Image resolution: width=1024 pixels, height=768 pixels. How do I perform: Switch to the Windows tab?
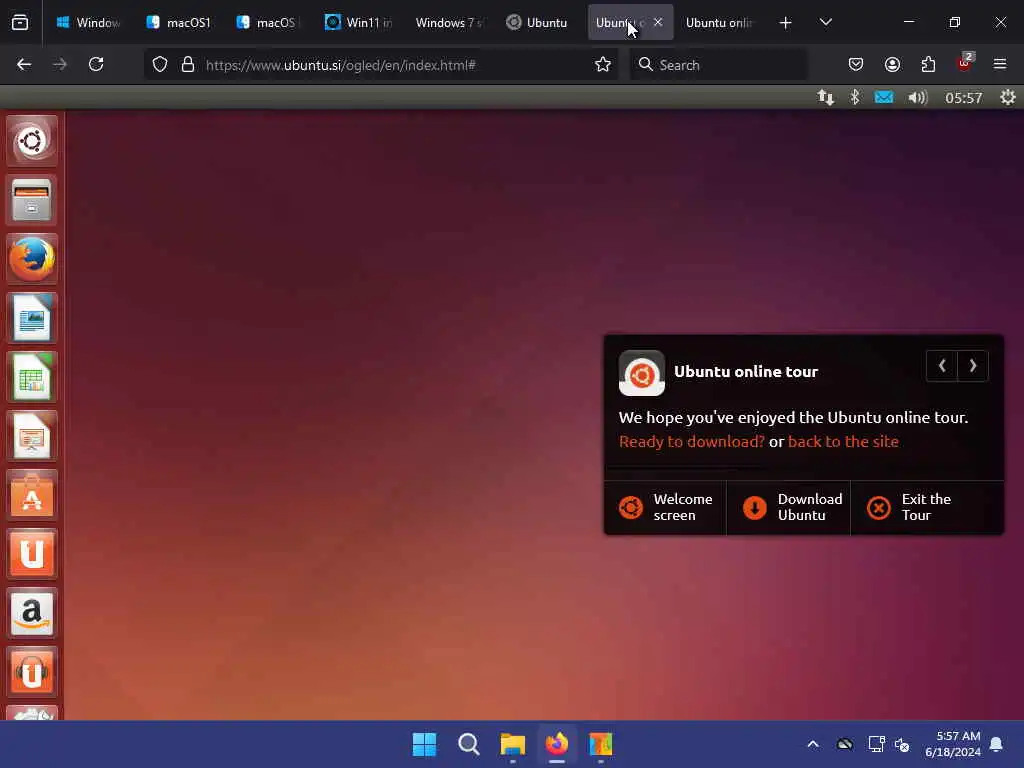click(88, 23)
